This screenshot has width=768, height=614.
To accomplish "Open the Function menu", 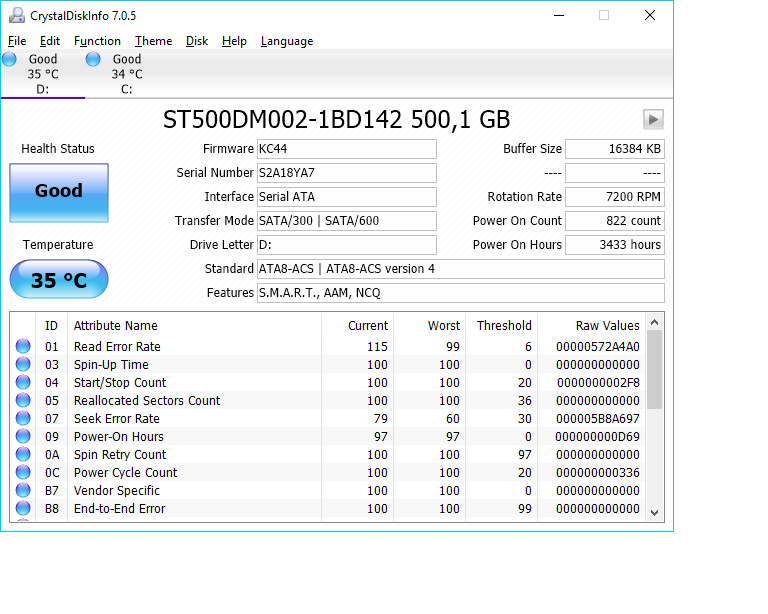I will click(x=97, y=41).
